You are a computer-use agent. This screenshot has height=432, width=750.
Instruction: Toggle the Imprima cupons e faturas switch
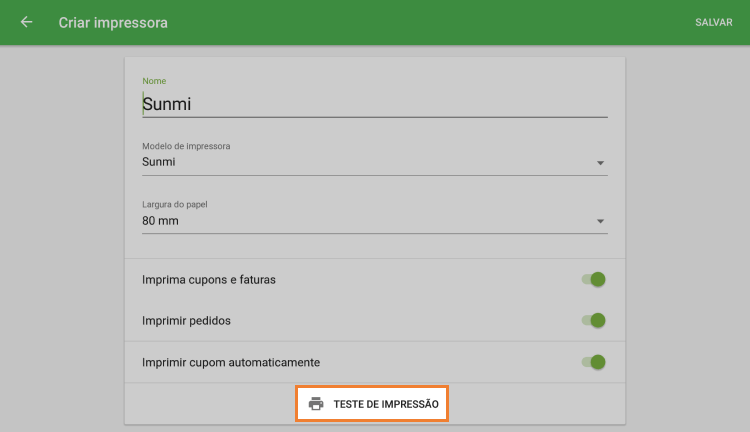pyautogui.click(x=594, y=279)
